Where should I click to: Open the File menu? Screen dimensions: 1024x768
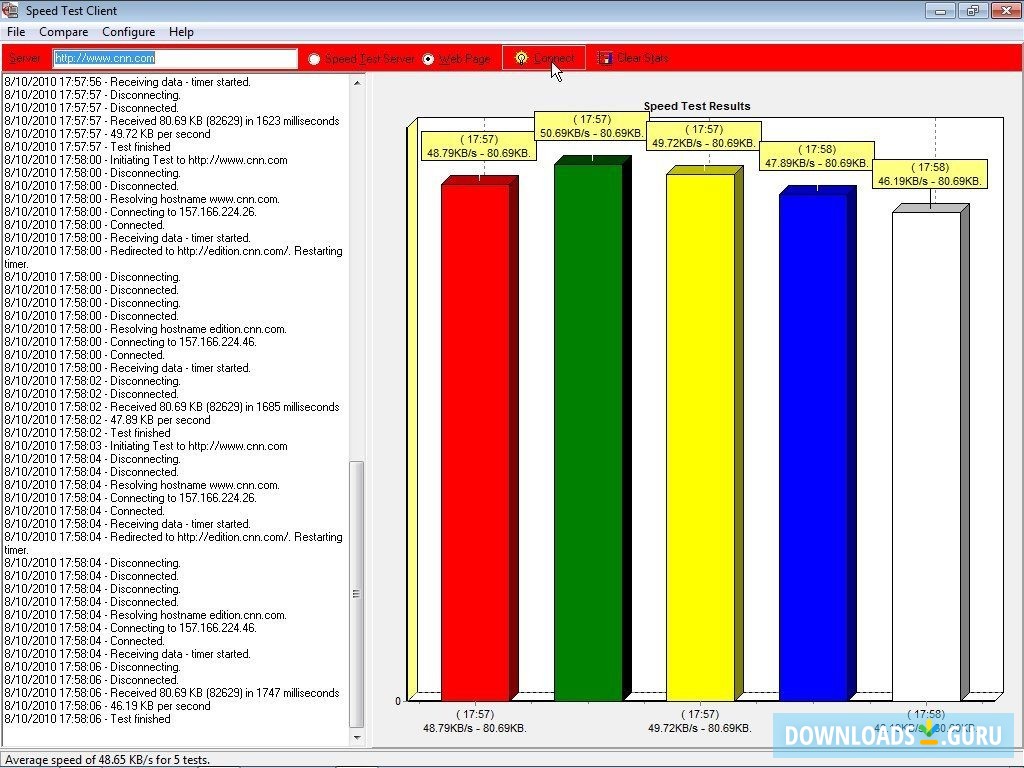(16, 32)
